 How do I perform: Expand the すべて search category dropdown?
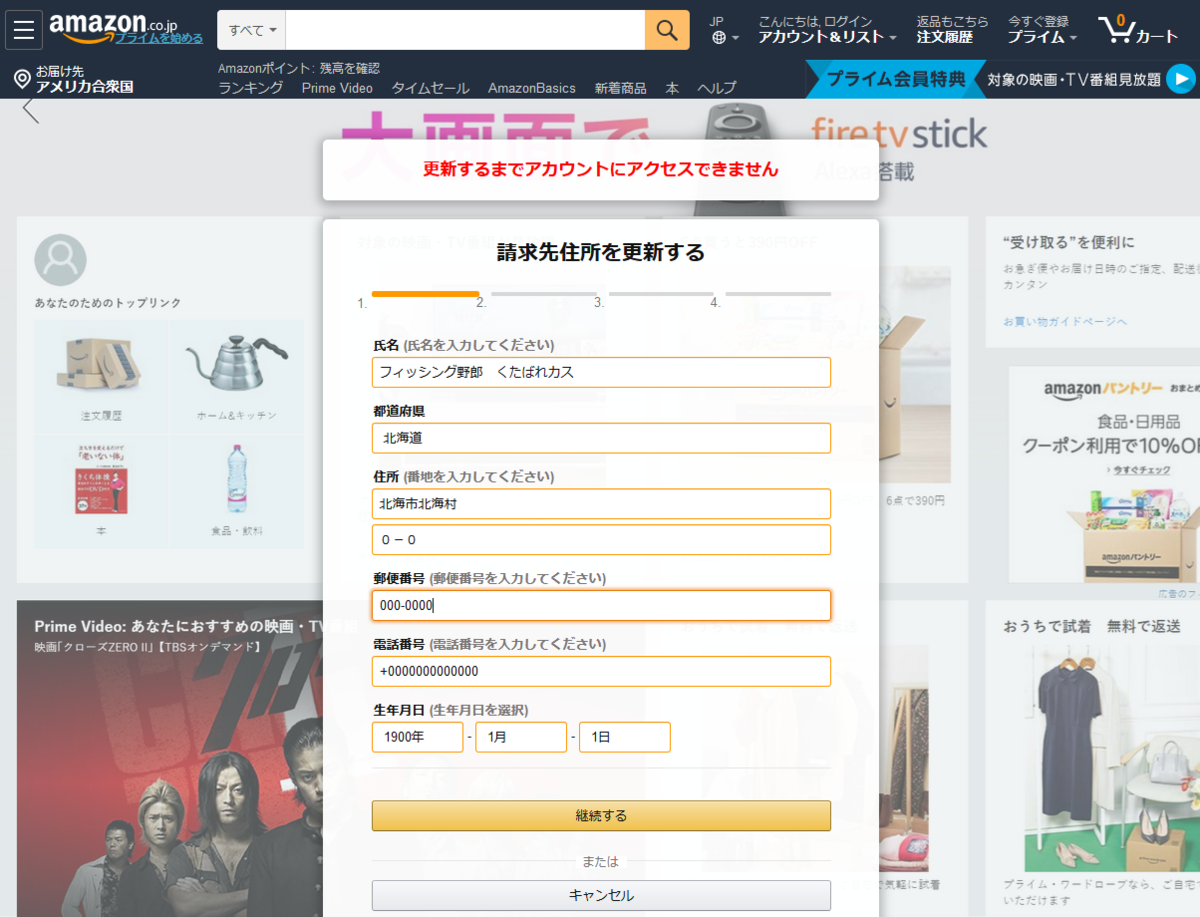point(252,30)
